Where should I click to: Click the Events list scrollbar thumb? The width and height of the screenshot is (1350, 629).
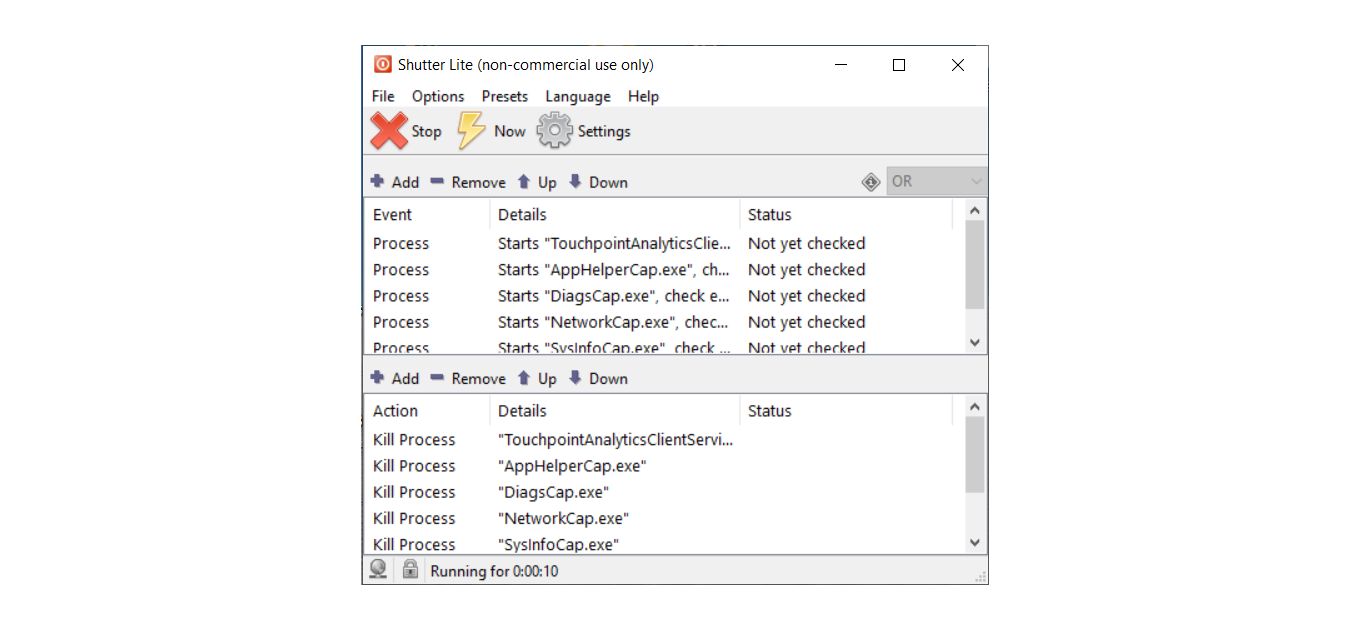(975, 265)
